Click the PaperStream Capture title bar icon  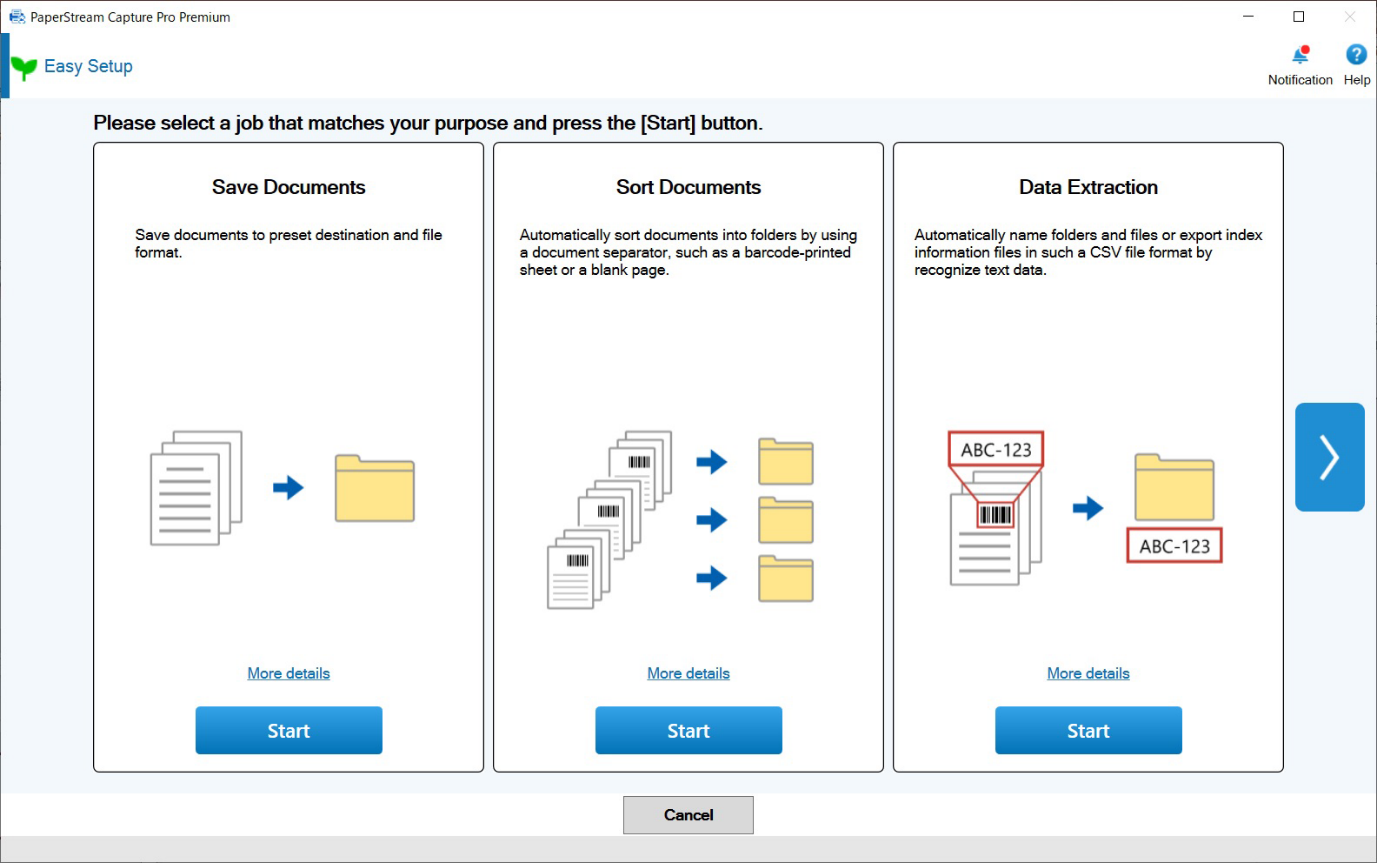point(17,17)
